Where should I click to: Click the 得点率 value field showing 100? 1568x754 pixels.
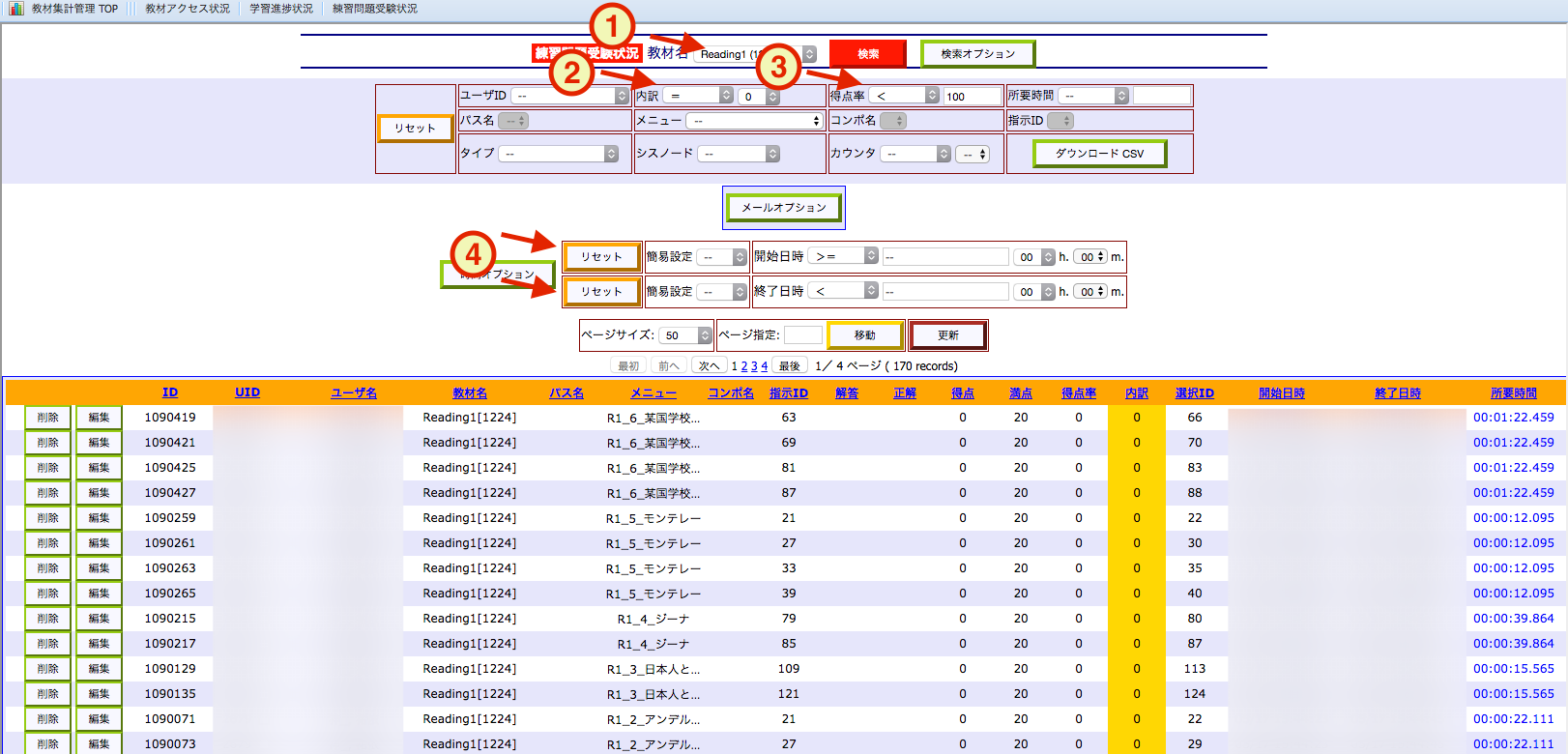pos(972,96)
